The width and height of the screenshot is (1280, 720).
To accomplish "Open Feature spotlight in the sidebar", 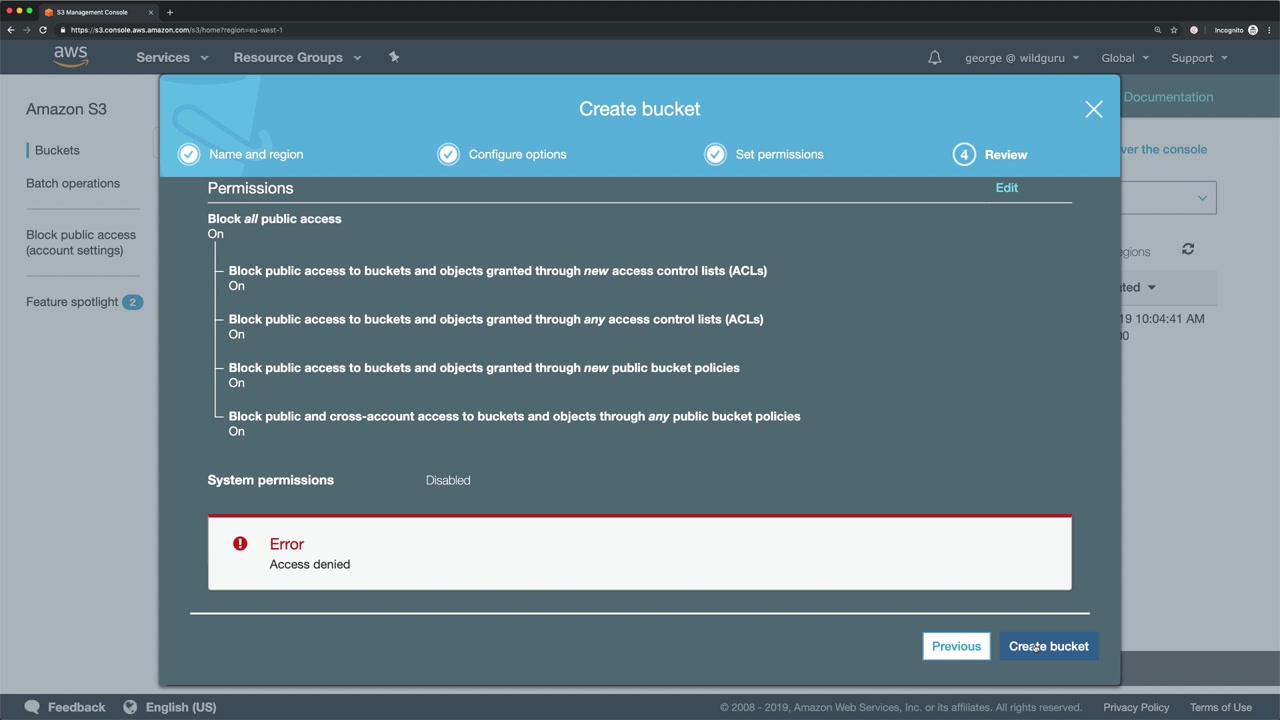I will coord(72,302).
